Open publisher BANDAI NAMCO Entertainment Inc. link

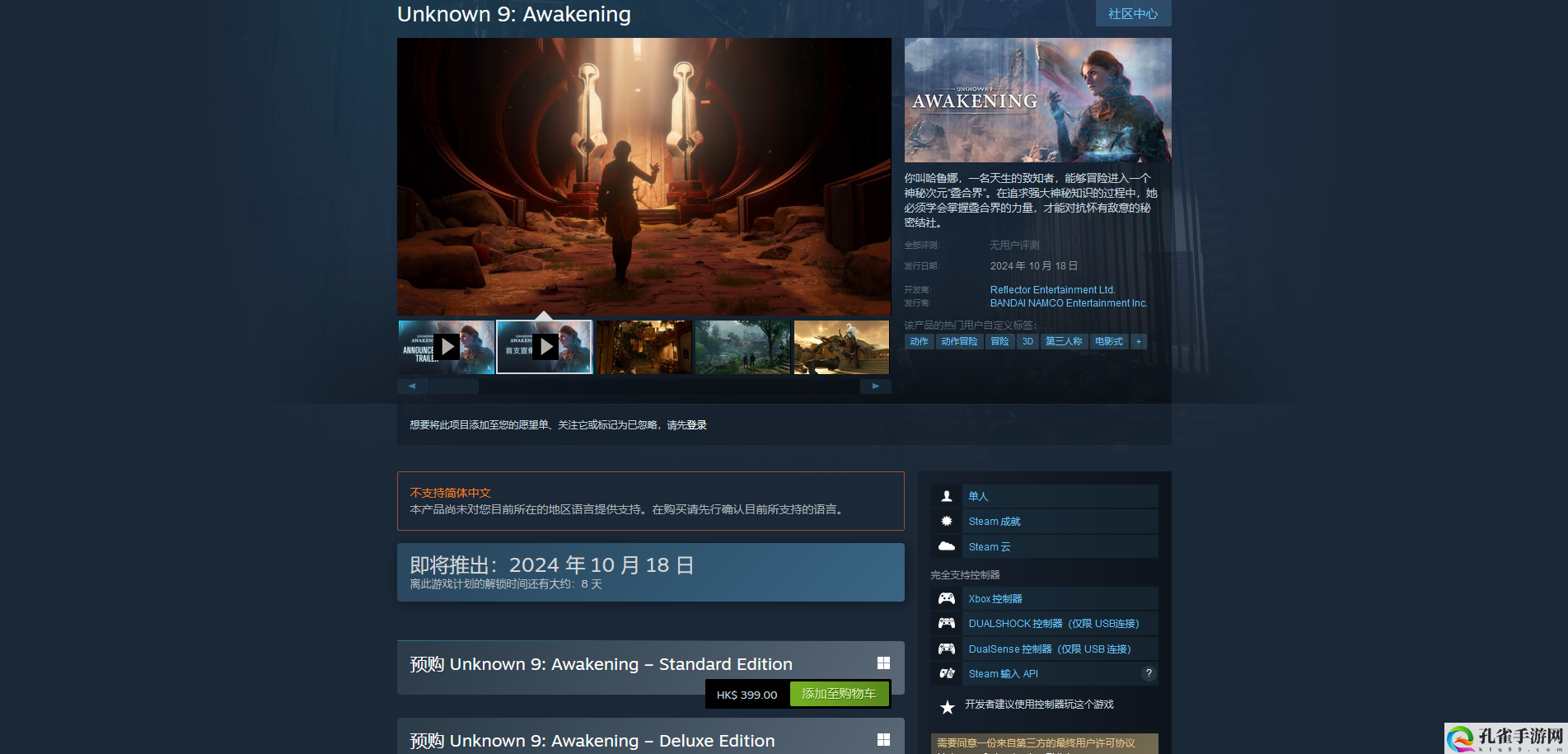coord(1069,303)
